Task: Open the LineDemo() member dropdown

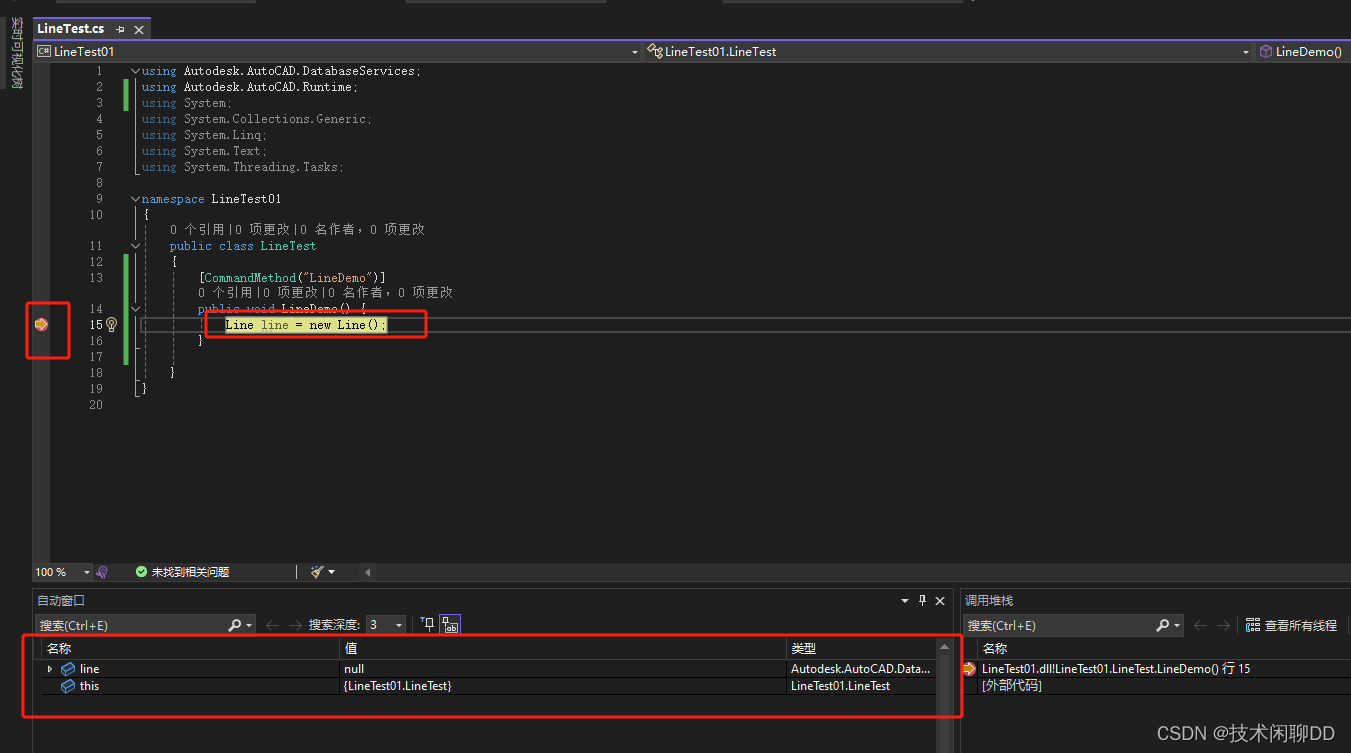Action: 1303,51
